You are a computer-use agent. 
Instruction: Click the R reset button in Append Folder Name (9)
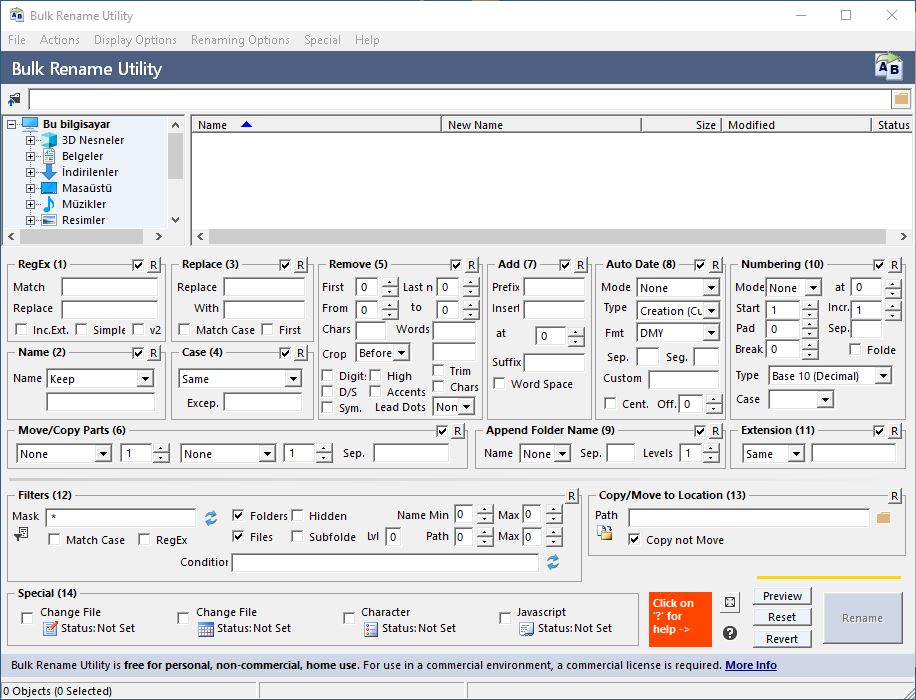pyautogui.click(x=716, y=431)
